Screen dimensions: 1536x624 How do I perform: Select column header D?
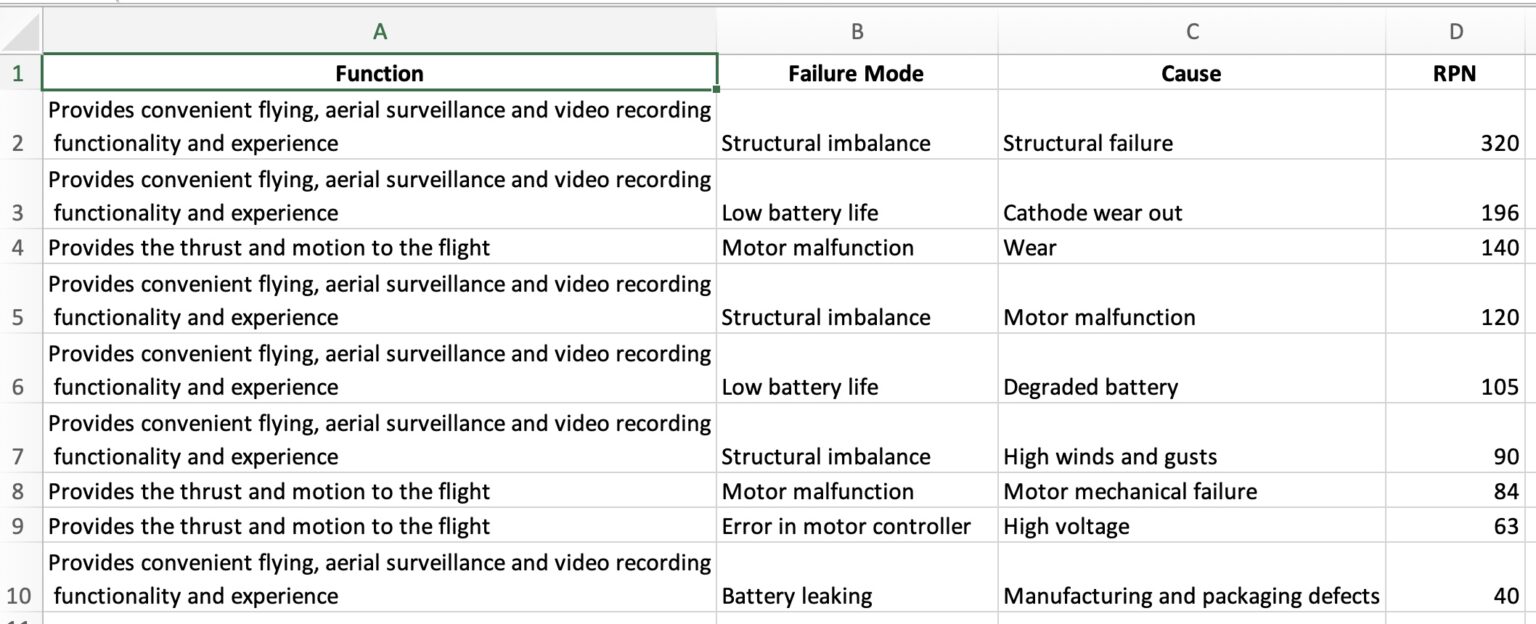1455,31
